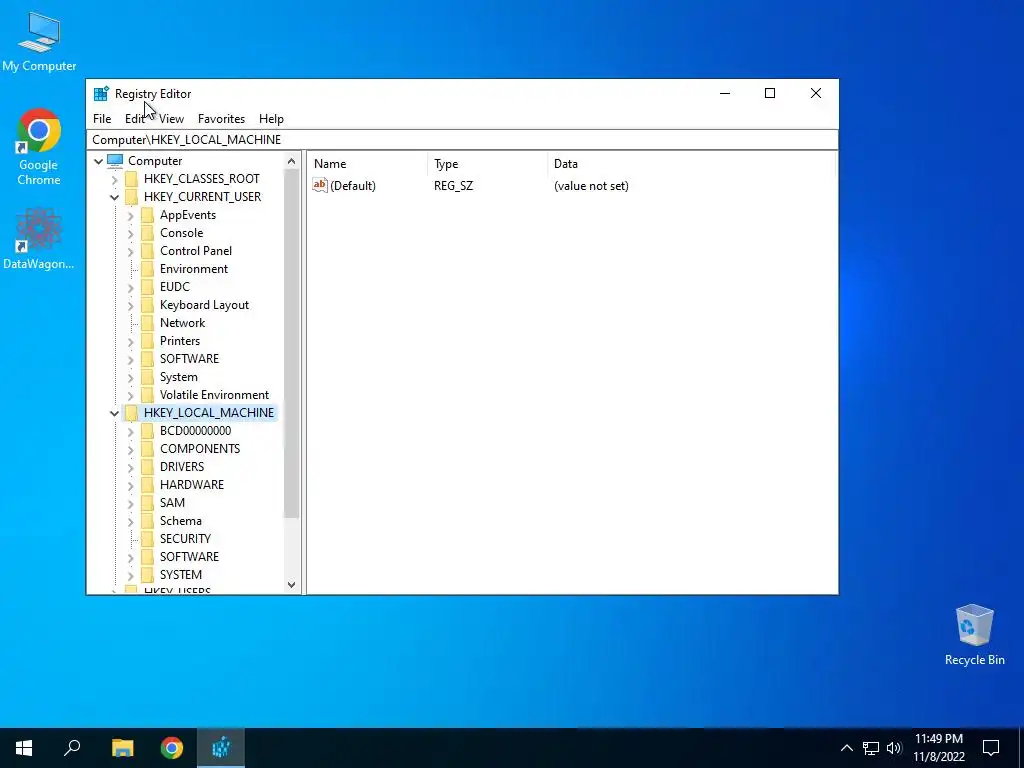Image resolution: width=1024 pixels, height=768 pixels.
Task: Open File Explorer from taskbar
Action: pyautogui.click(x=122, y=748)
